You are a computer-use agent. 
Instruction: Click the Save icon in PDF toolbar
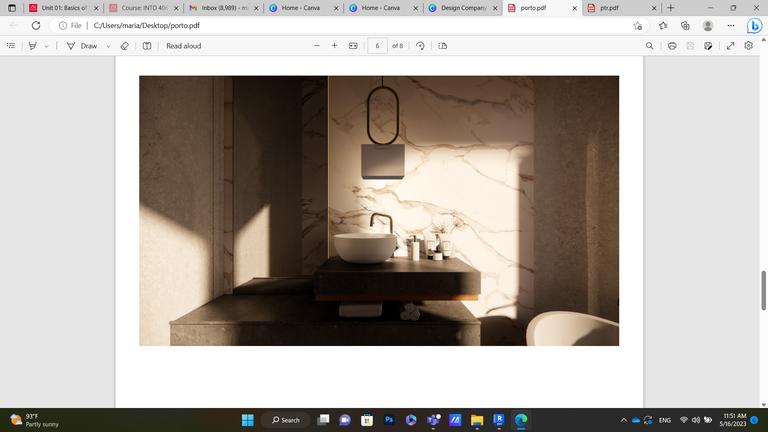coord(690,46)
